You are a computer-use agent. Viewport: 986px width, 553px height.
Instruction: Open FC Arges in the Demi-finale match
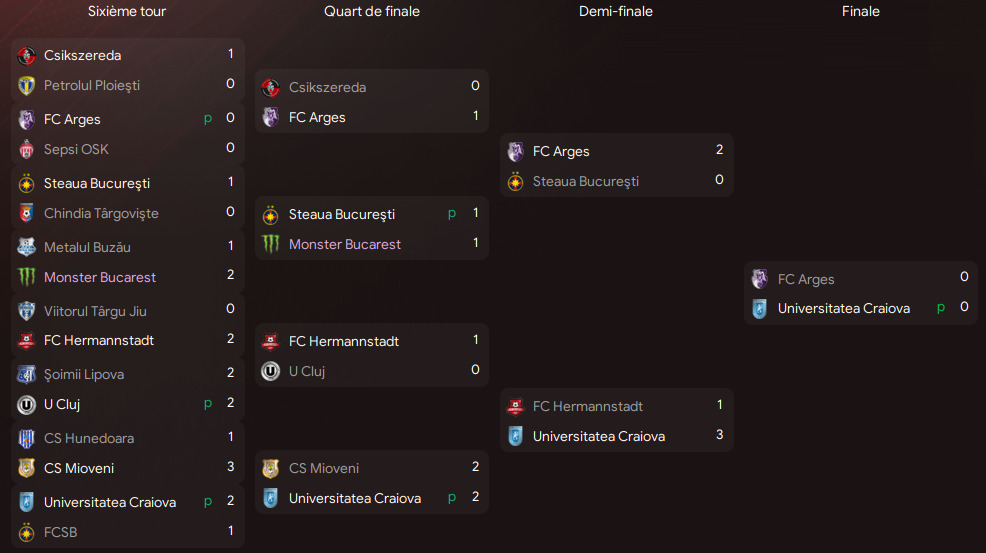coord(561,152)
